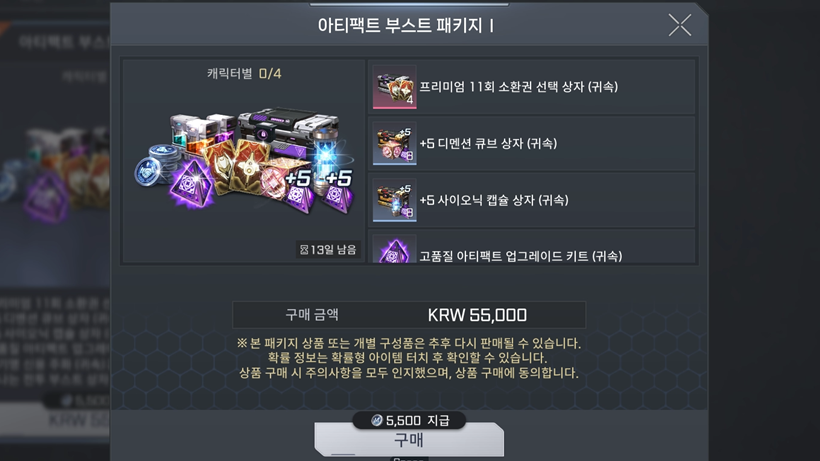Image resolution: width=820 pixels, height=461 pixels.
Task: Click the 캐릭터별 0/4 purchase limit label
Action: coord(244,74)
